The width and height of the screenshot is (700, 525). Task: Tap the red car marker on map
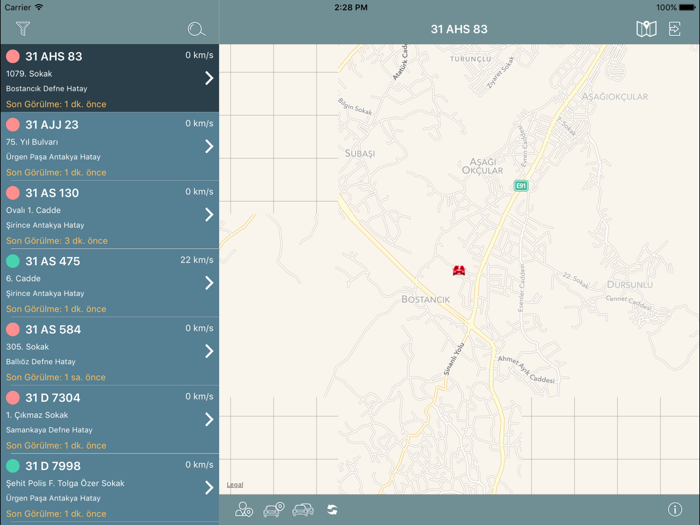(459, 270)
